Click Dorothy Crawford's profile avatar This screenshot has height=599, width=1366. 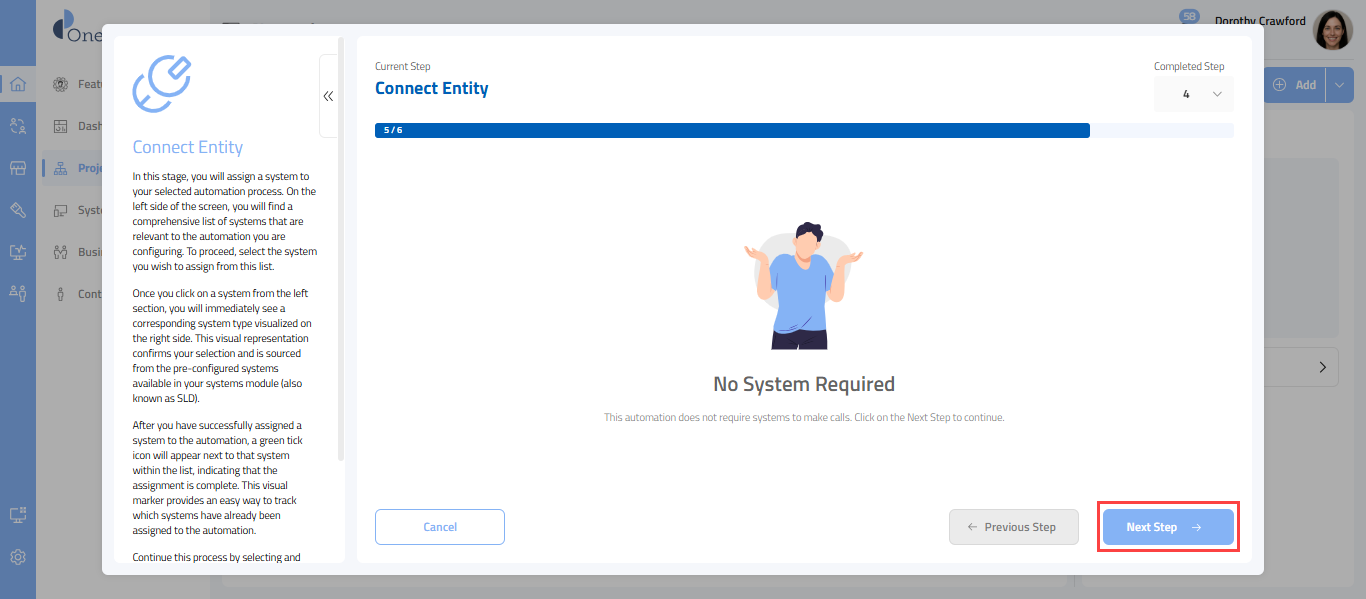click(1332, 30)
